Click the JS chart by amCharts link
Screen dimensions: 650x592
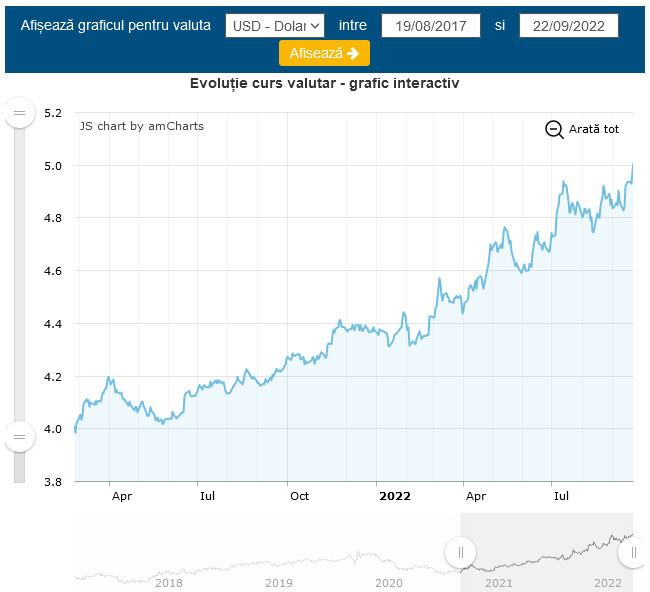pos(142,126)
